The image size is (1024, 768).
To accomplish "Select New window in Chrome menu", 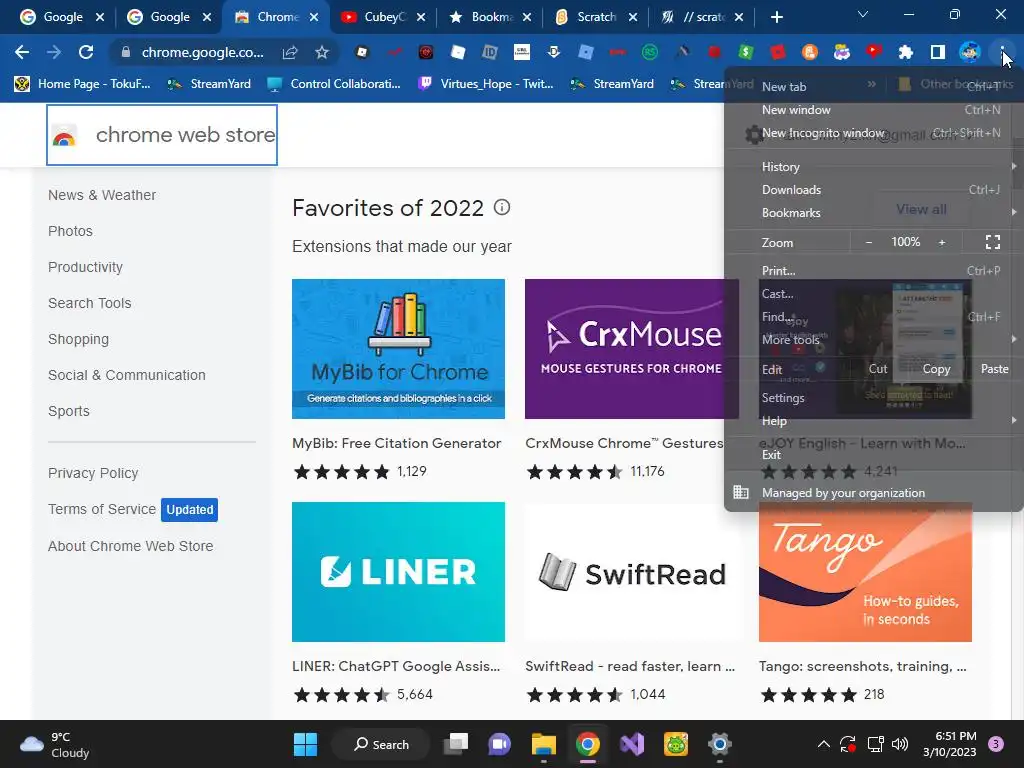I will pos(874,110).
